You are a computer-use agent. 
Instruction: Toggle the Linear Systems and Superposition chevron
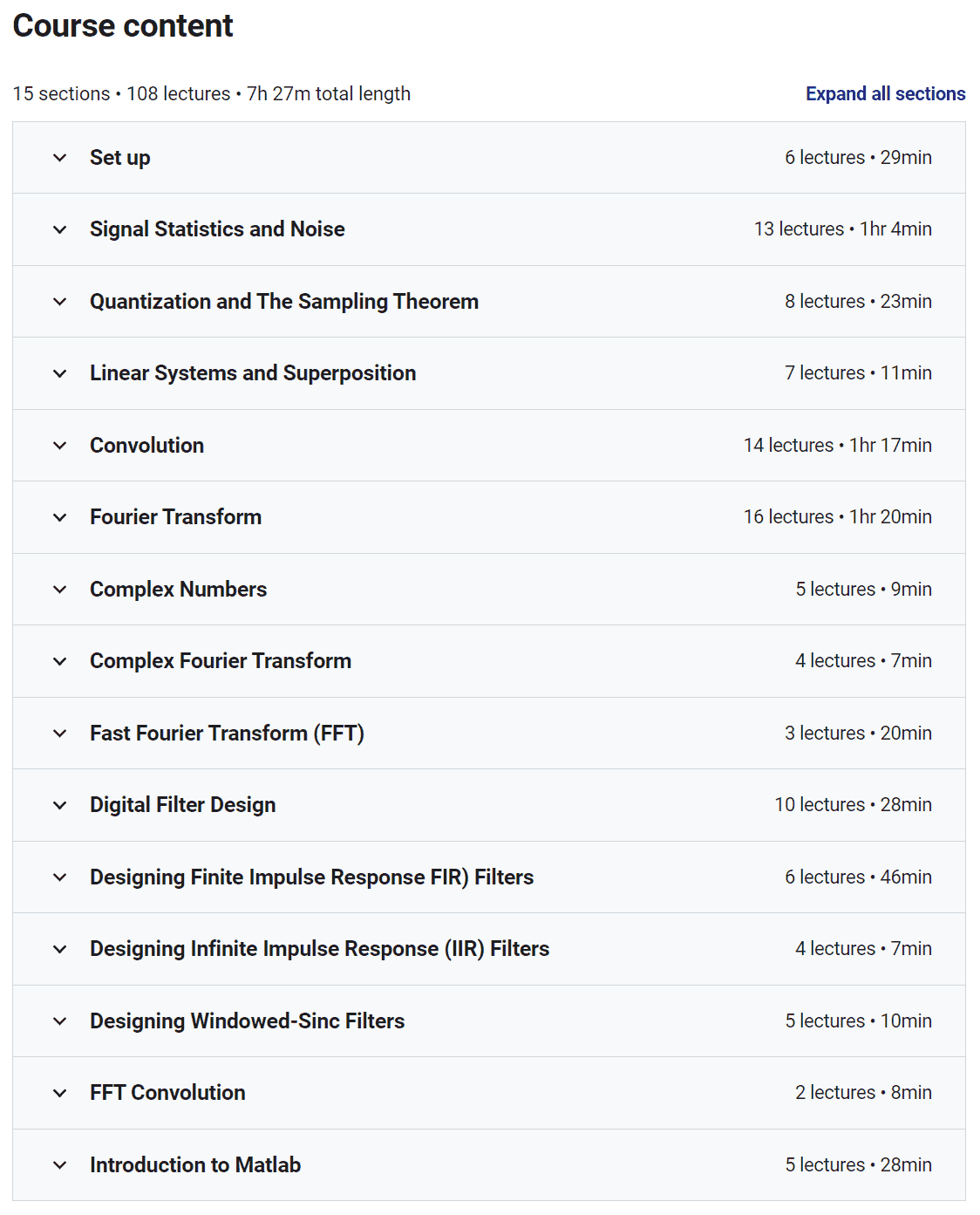(59, 373)
